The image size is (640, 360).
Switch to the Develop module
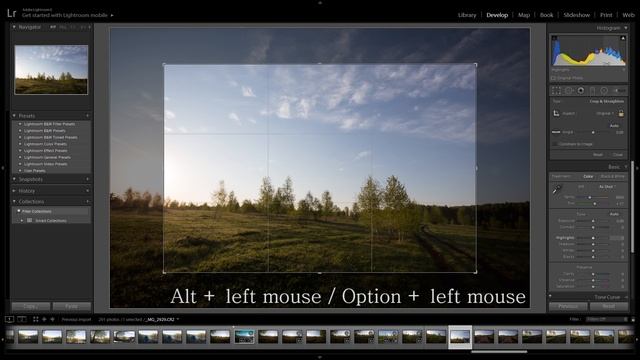click(x=497, y=15)
